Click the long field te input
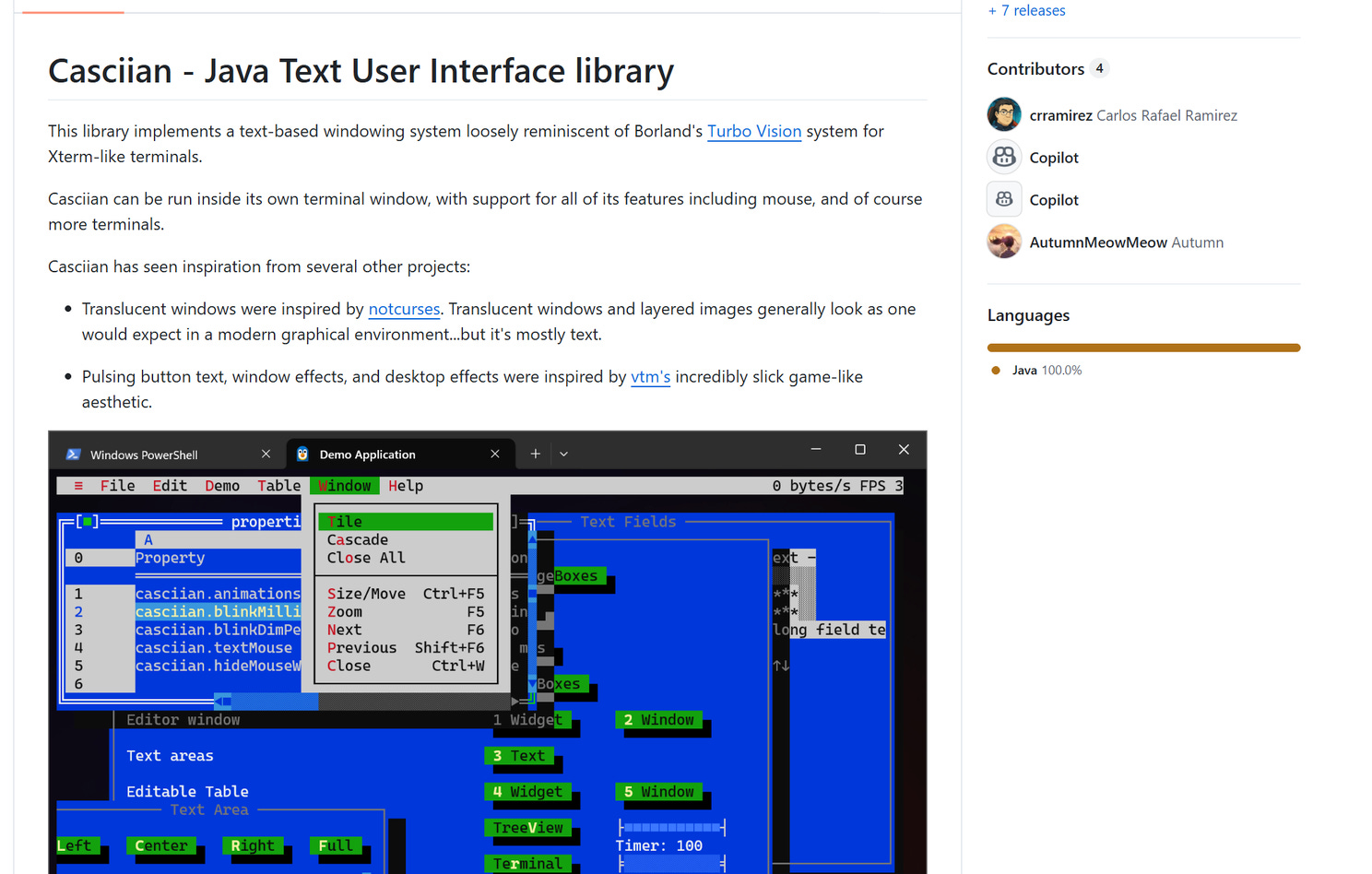Viewport: 1372px width, 874px height. tap(829, 630)
